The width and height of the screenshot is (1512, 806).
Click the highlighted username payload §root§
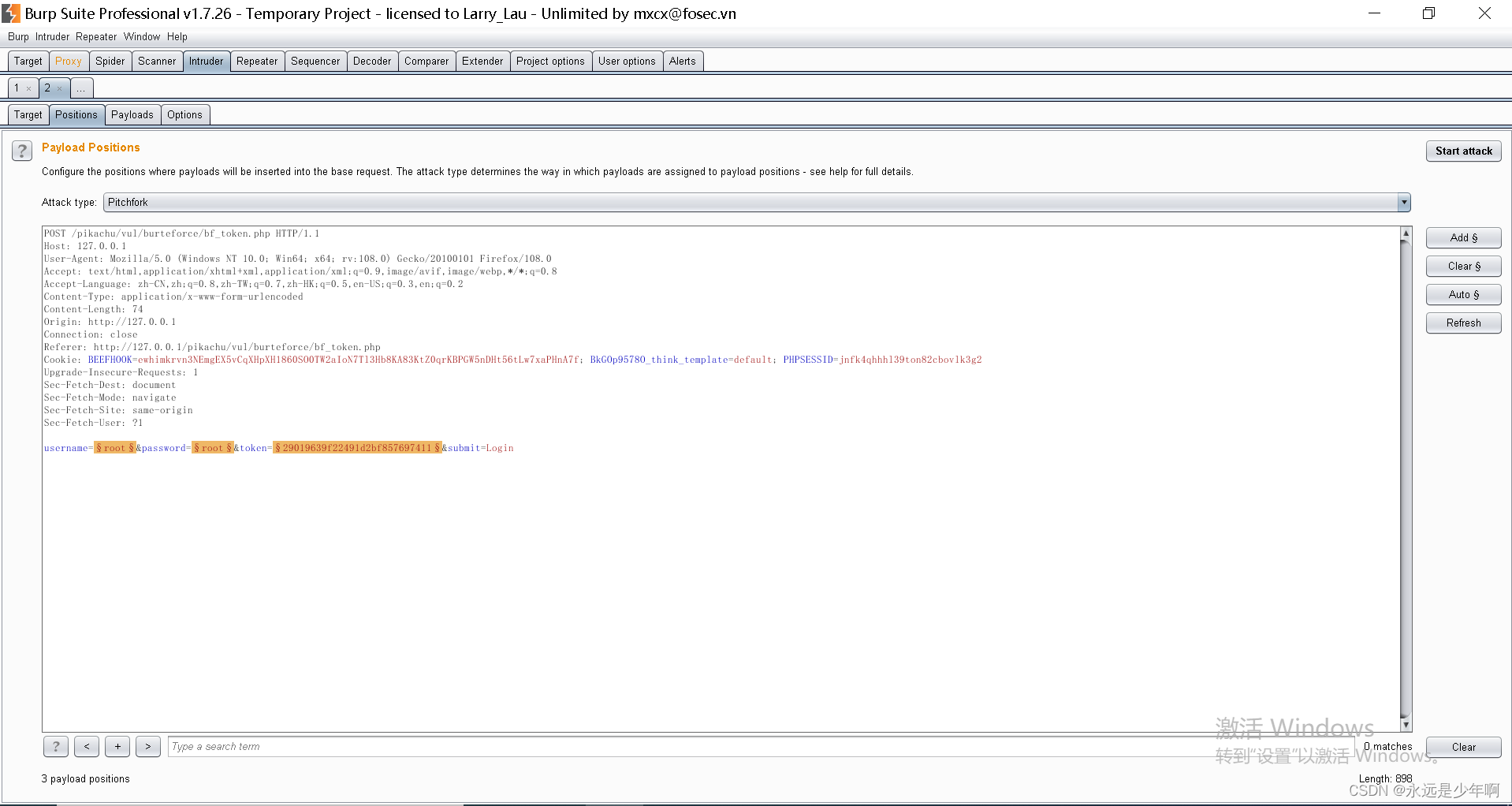[115, 448]
